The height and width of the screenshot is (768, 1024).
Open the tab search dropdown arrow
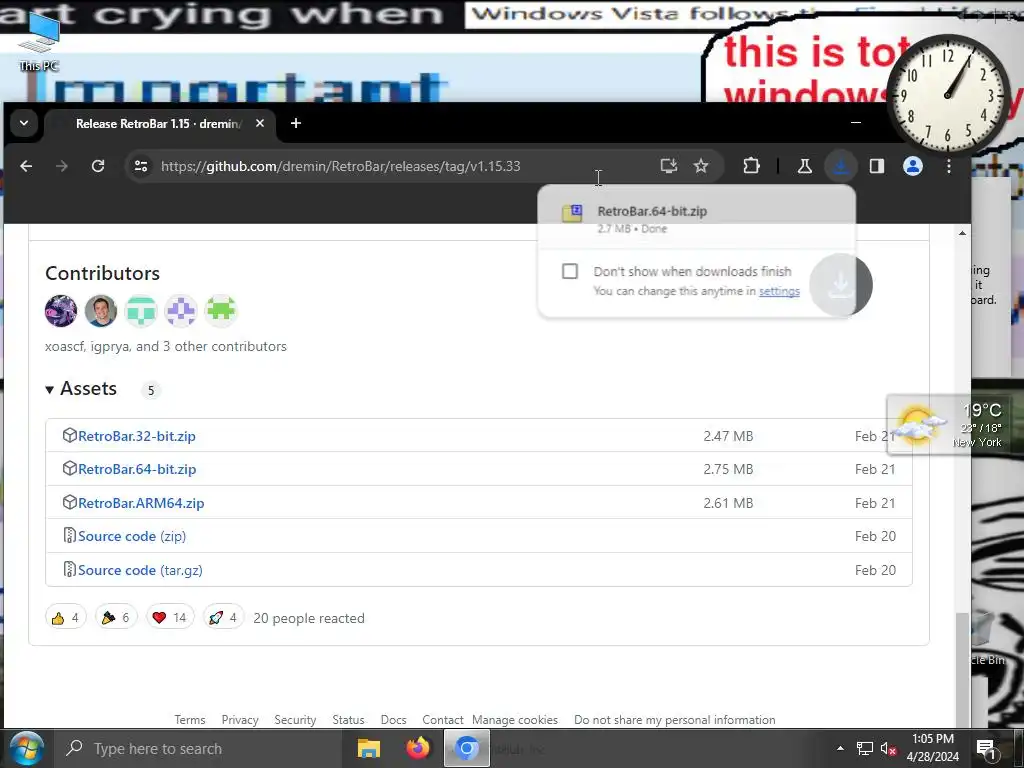point(24,123)
